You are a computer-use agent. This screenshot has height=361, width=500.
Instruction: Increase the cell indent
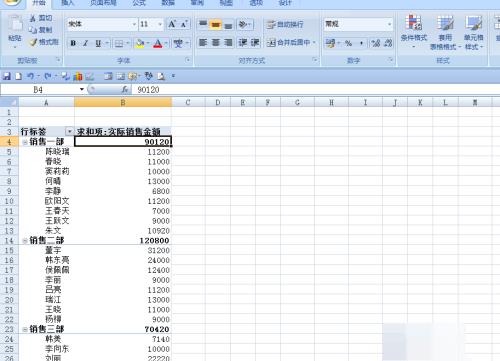pyautogui.click(x=255, y=43)
